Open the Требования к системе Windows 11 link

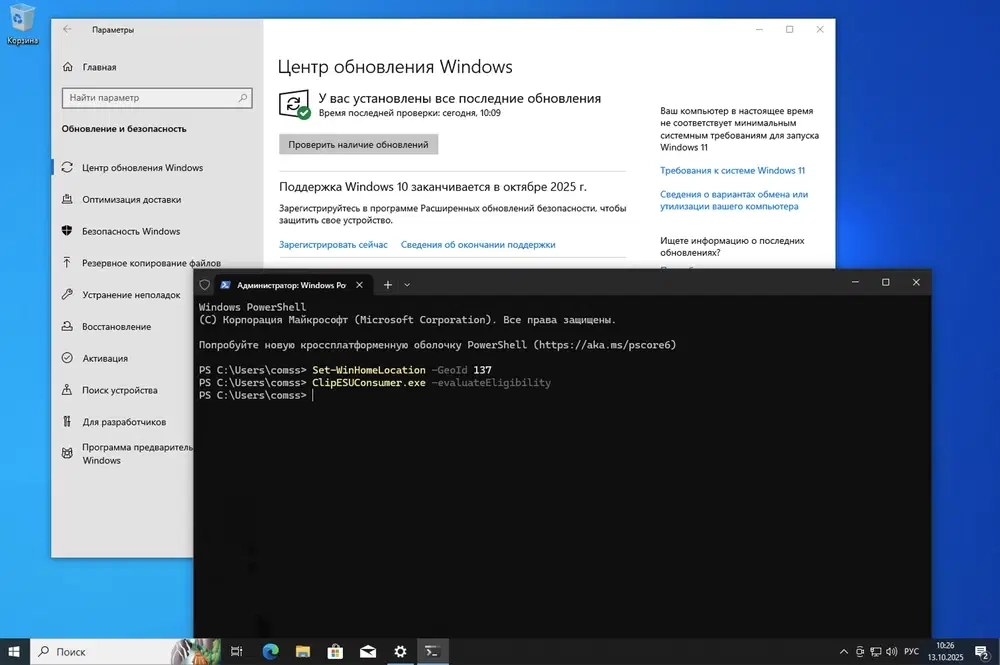pos(732,171)
